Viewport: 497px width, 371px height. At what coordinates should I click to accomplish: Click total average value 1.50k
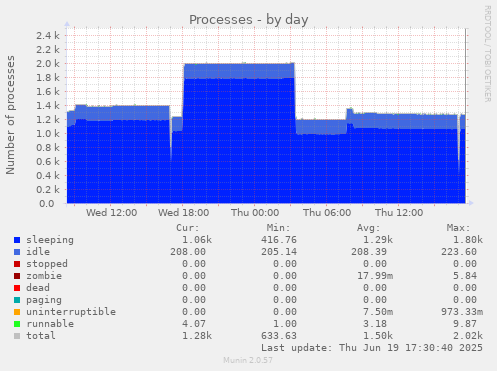[378, 336]
